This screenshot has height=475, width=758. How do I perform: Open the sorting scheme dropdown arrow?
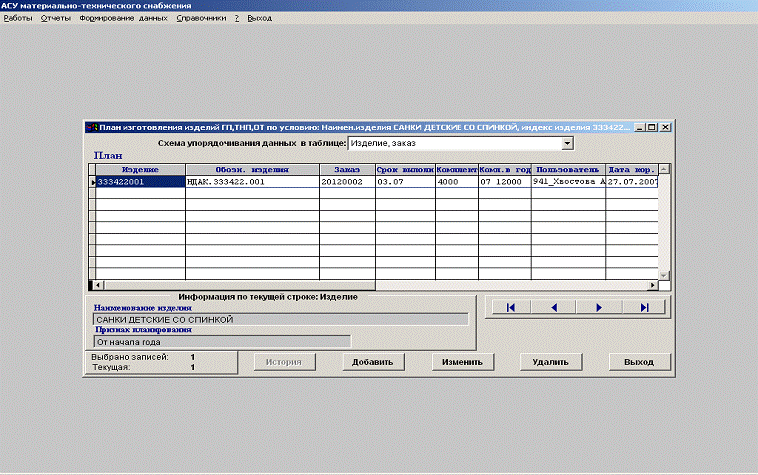coord(568,144)
